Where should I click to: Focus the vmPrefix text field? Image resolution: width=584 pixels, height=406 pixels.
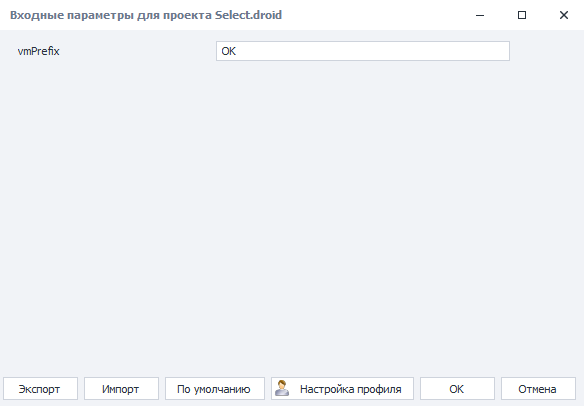click(x=363, y=51)
